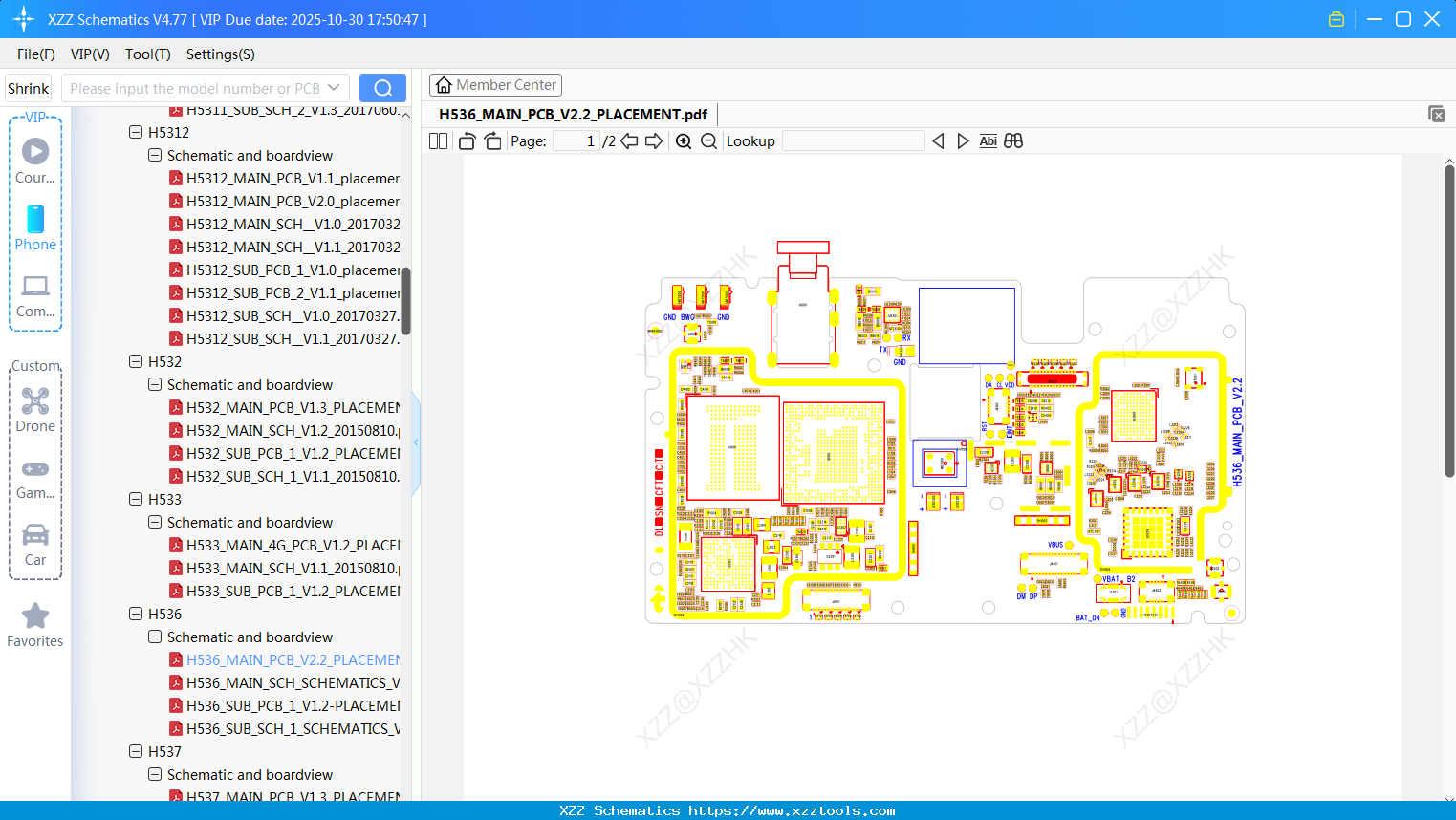This screenshot has height=820, width=1456.
Task: Rotate the PDF page clockwise
Action: pyautogui.click(x=491, y=140)
